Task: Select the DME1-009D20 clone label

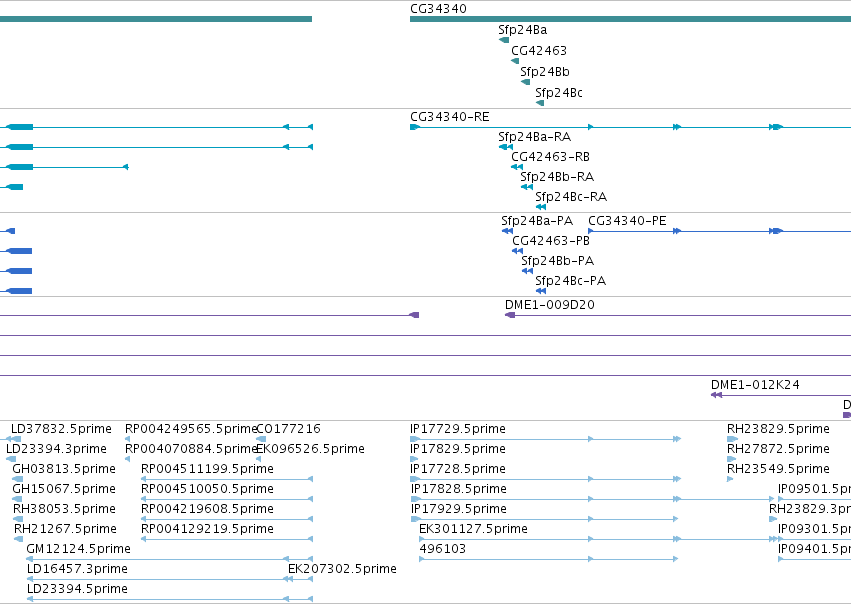Action: coord(550,305)
